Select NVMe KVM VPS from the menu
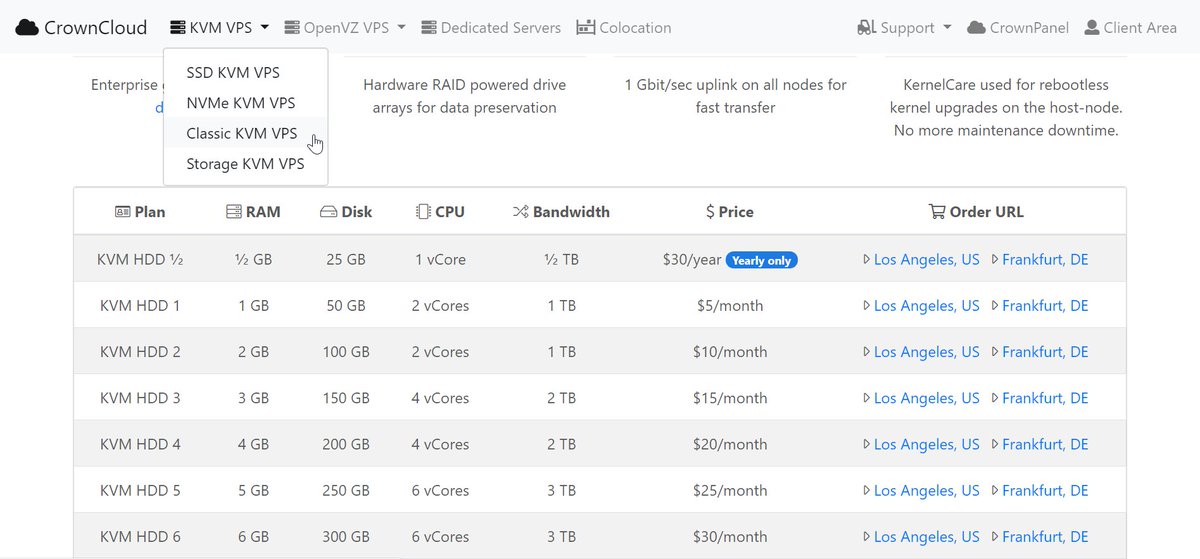The width and height of the screenshot is (1200, 559). [x=245, y=103]
